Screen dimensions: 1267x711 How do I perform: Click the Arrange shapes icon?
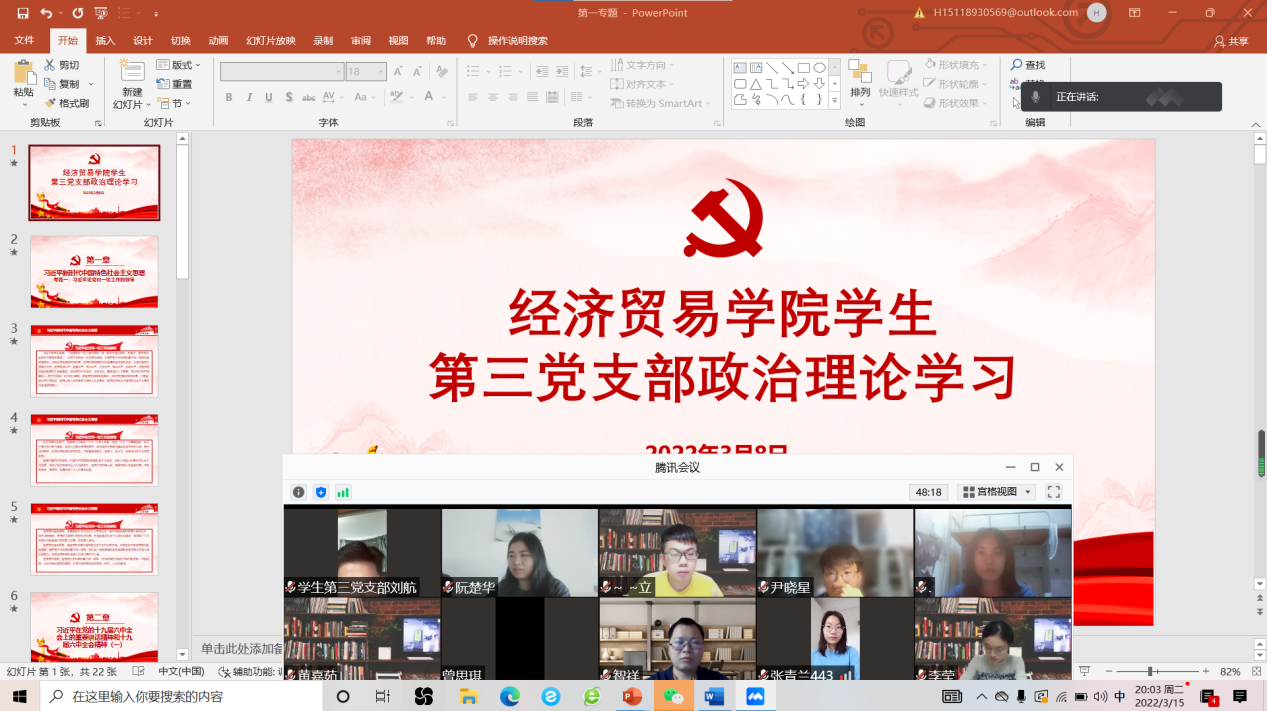(x=859, y=73)
